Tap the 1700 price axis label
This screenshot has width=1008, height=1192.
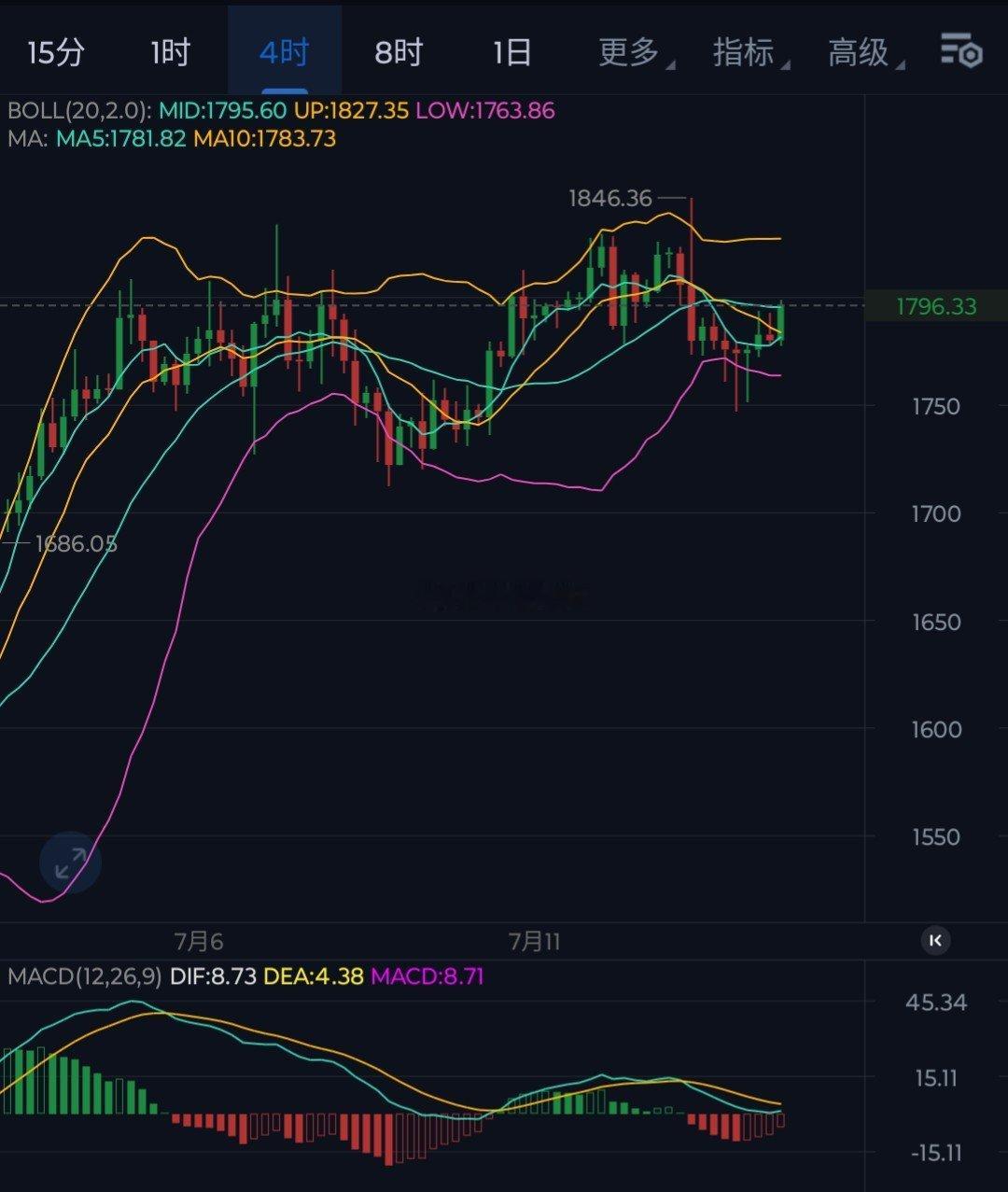[936, 513]
